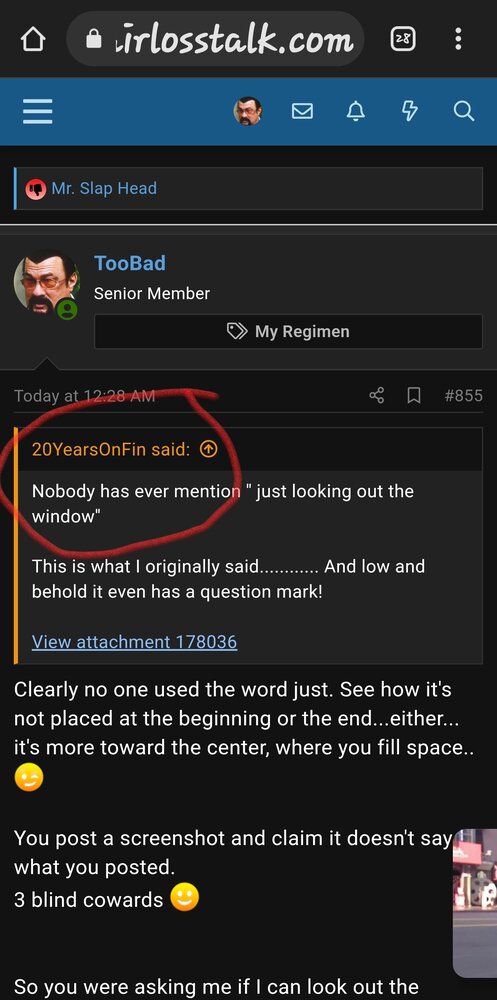
Task: Open the browser three-dot overflow menu
Action: (x=458, y=39)
